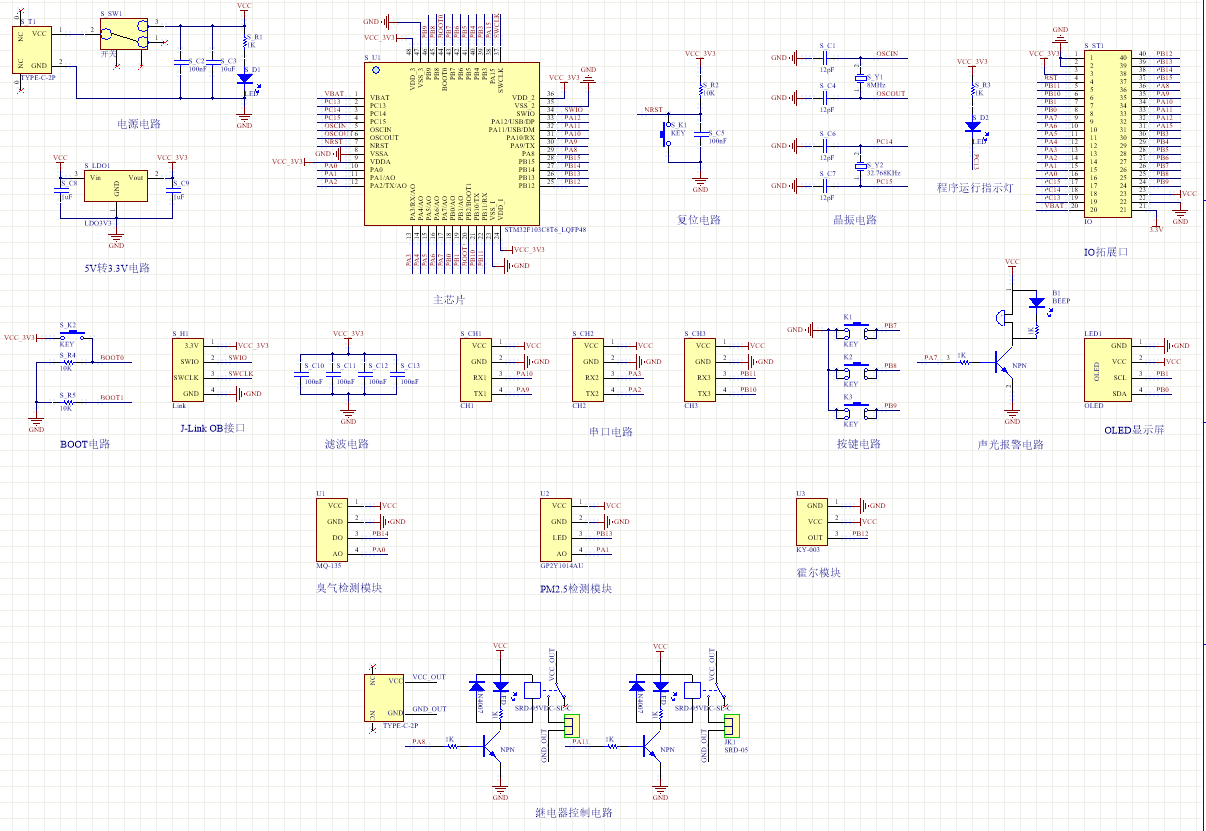Click the 声光报警电路 label

[1011, 444]
